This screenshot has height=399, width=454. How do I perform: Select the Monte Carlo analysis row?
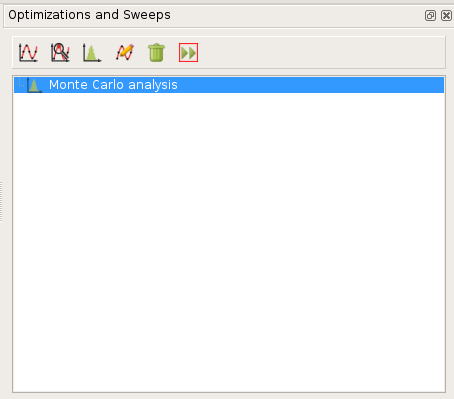pos(229,85)
